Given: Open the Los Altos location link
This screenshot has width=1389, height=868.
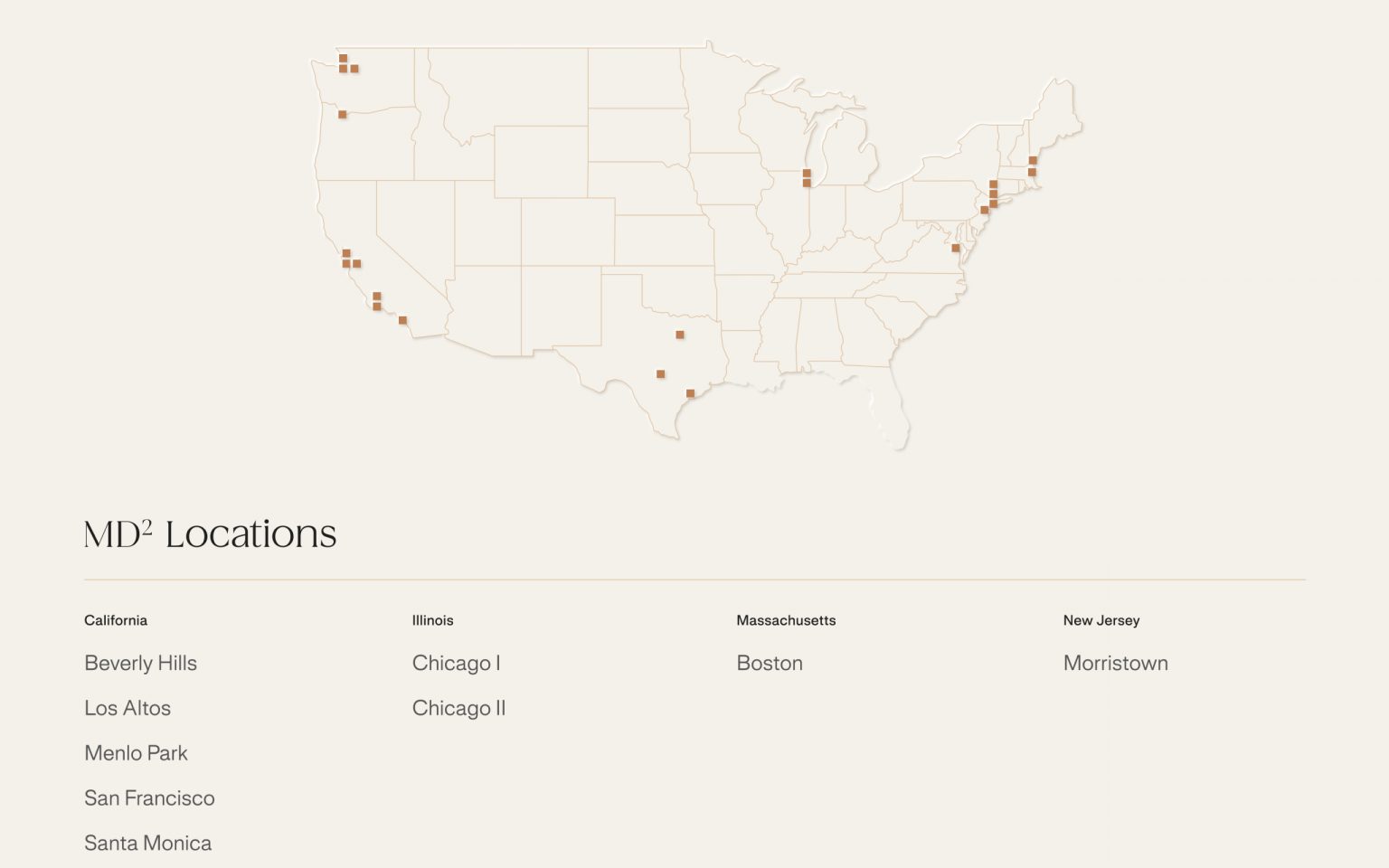Looking at the screenshot, I should (128, 708).
